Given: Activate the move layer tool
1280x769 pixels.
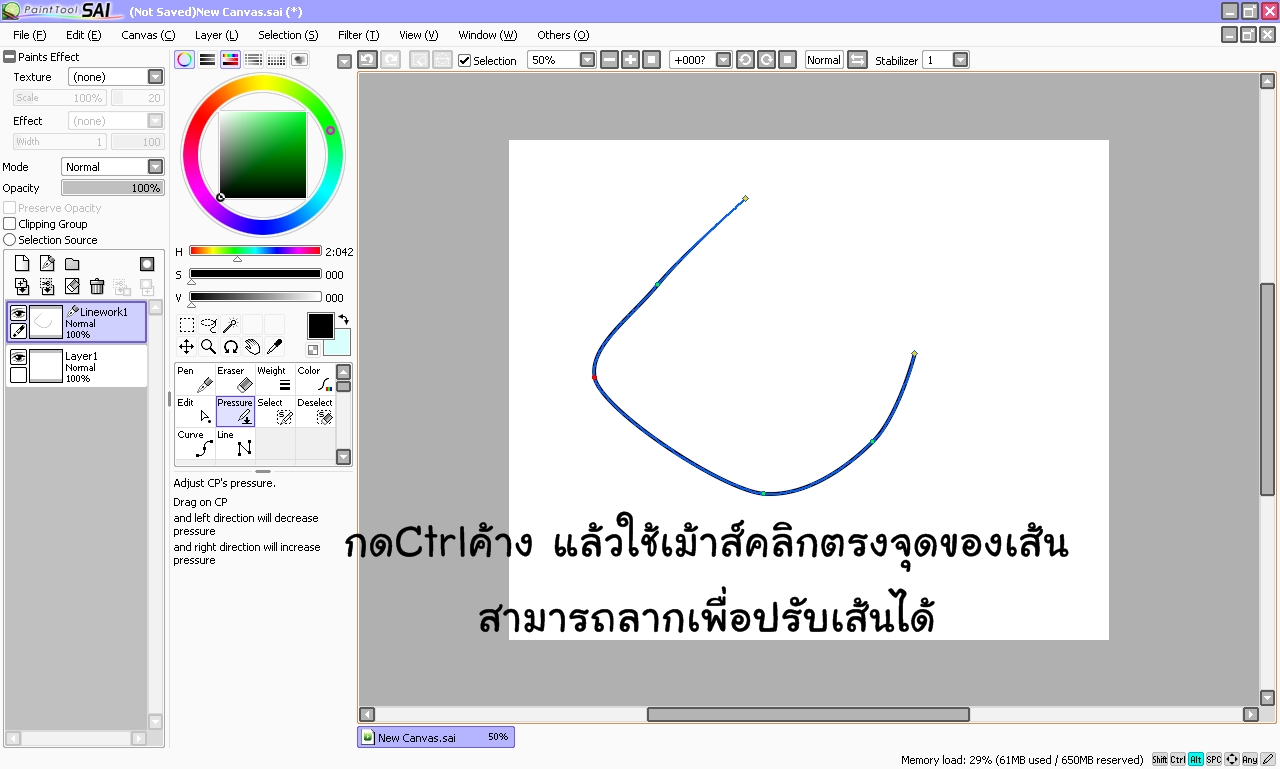Looking at the screenshot, I should tap(187, 347).
